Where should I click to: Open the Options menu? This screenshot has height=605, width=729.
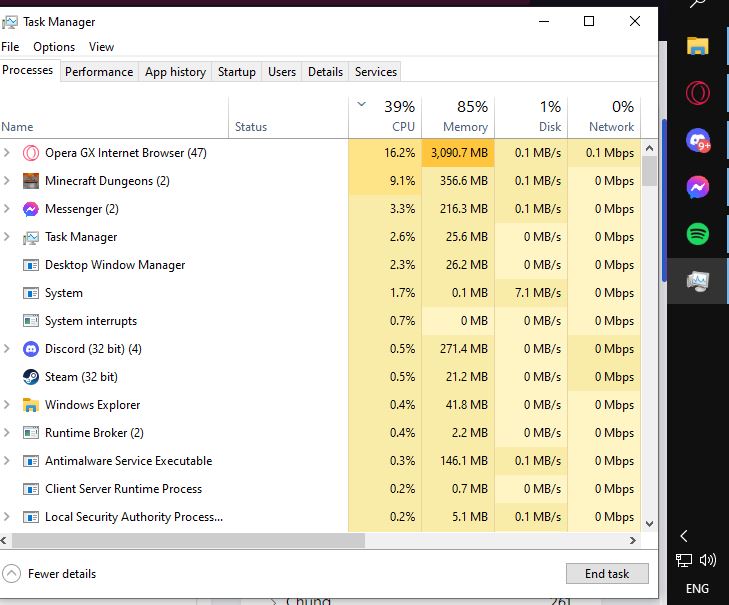pos(54,47)
